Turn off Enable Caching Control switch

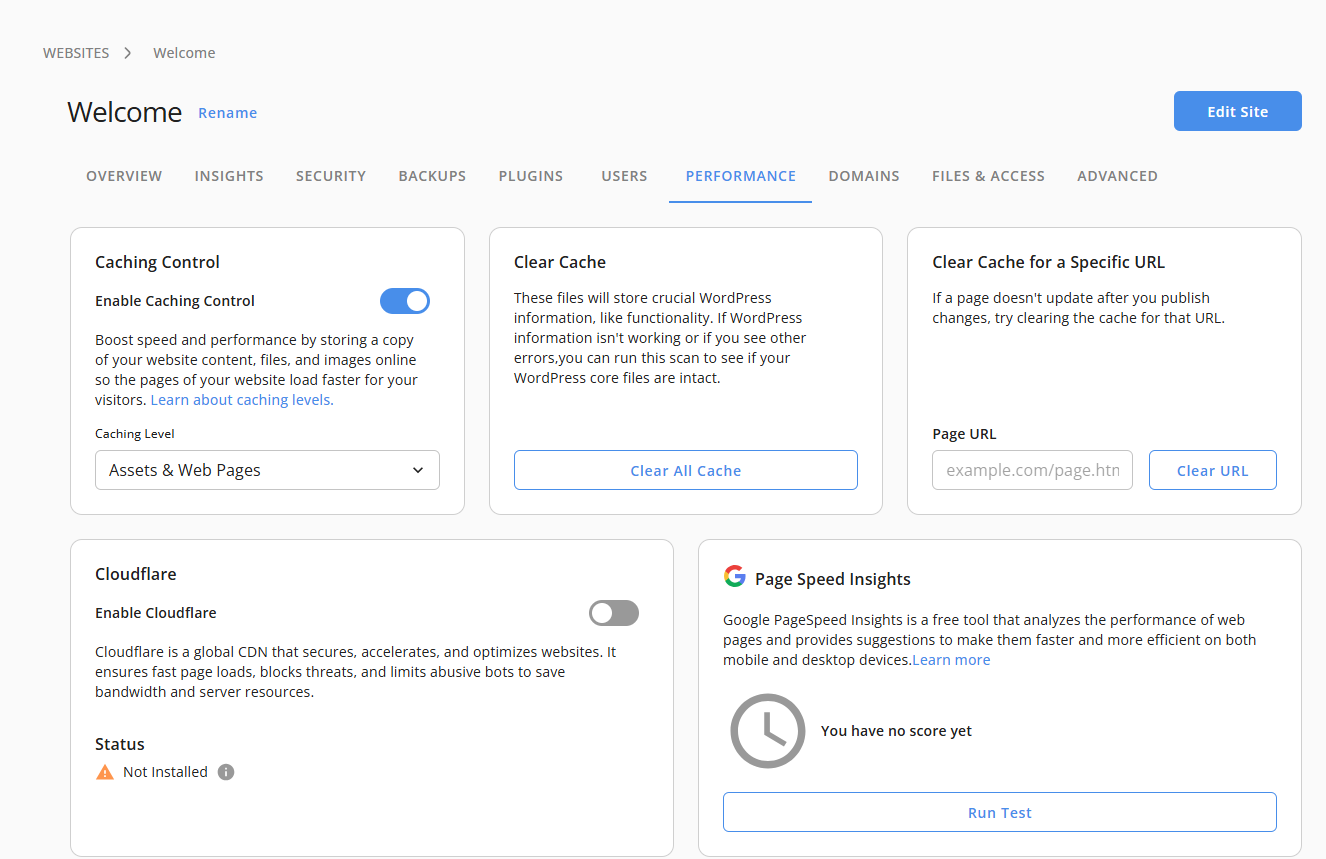click(x=405, y=301)
